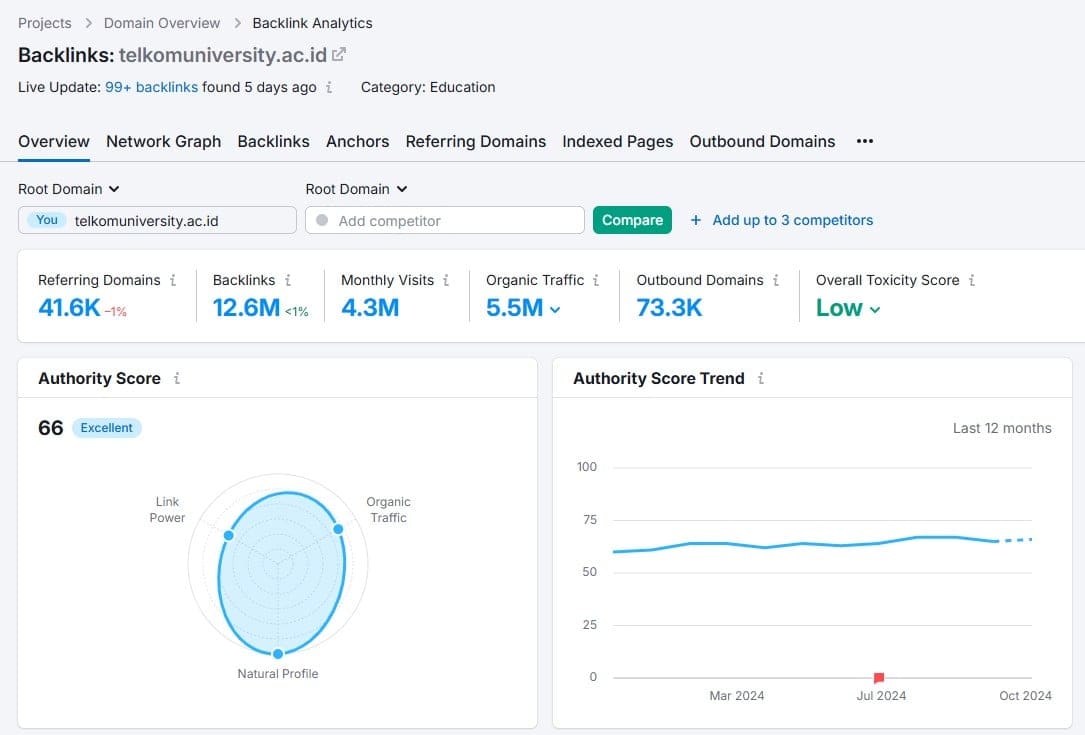Click info icon beside Authority Score Trend
Viewport: 1085px width, 735px height.
coord(760,379)
